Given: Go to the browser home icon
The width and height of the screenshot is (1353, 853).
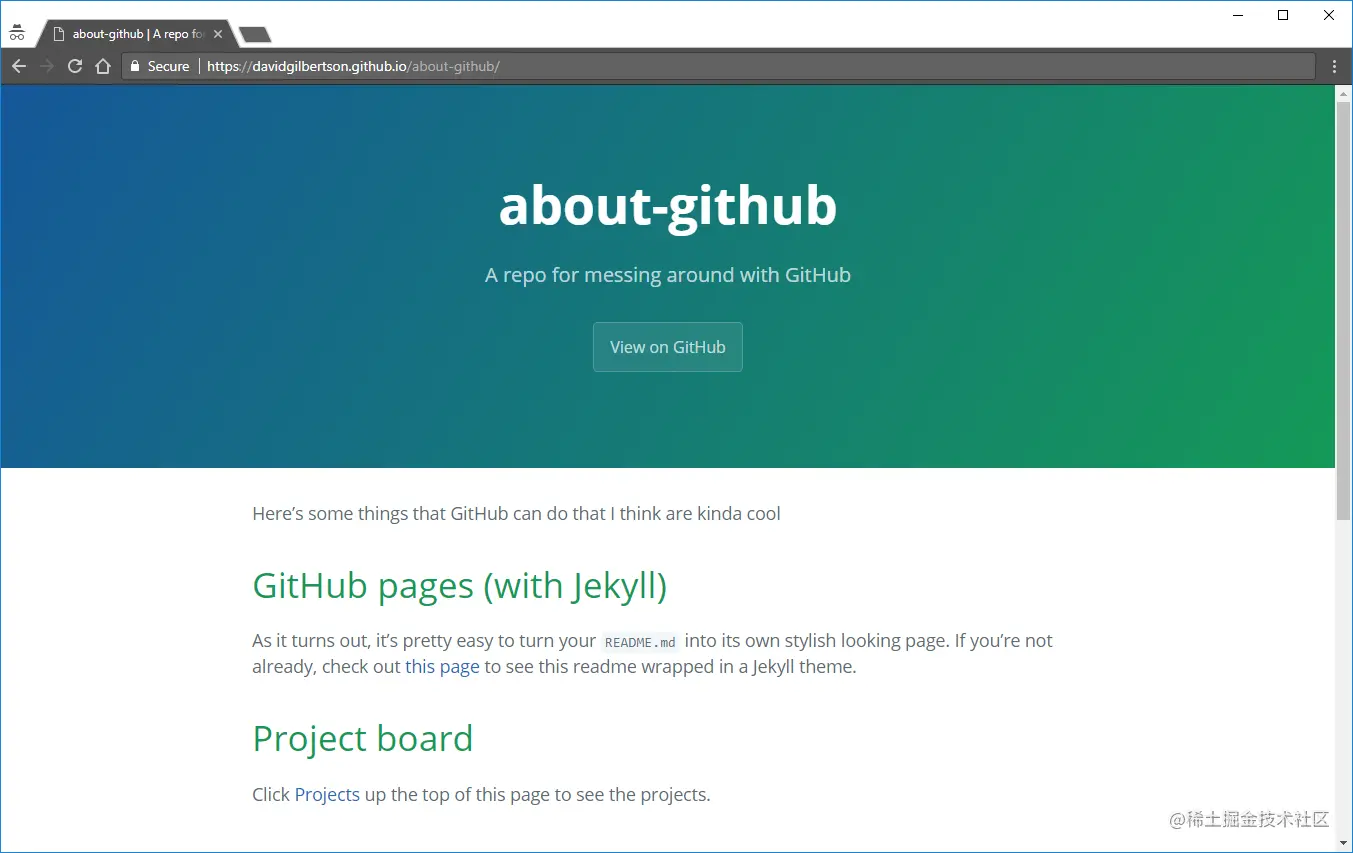Looking at the screenshot, I should [102, 66].
